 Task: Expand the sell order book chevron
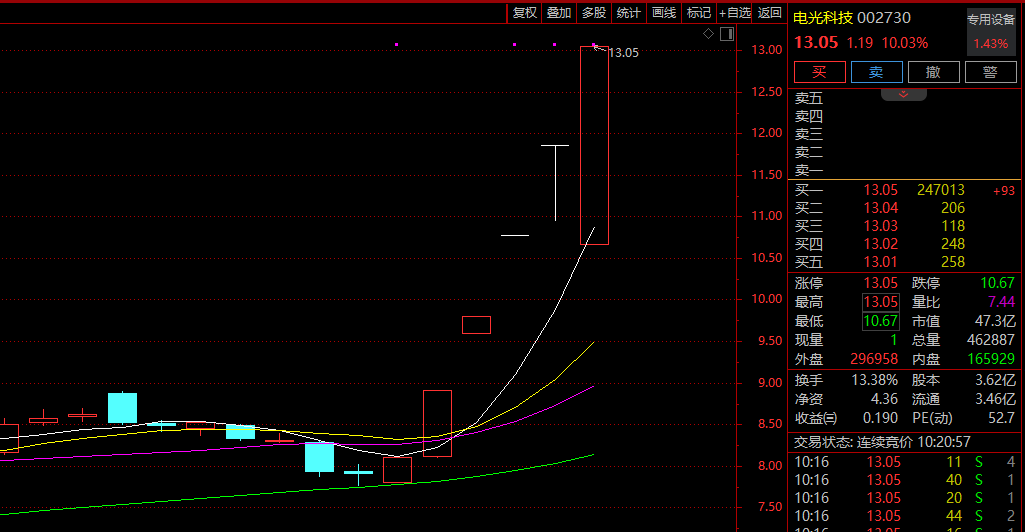tap(904, 93)
